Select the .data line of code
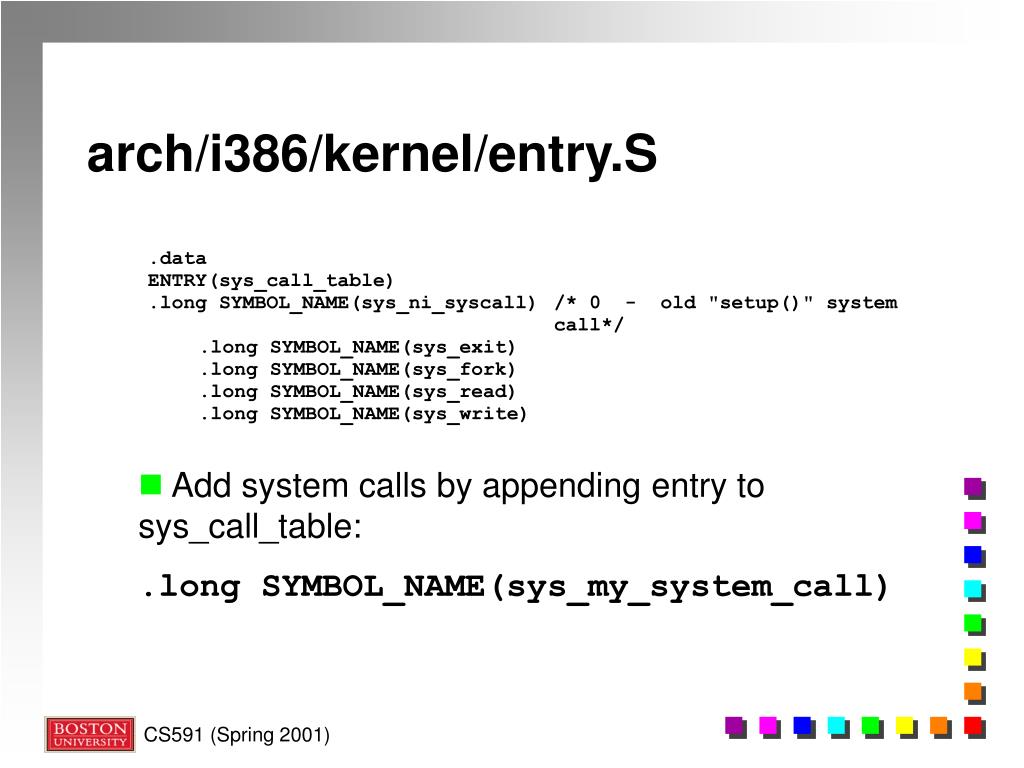Image resolution: width=1024 pixels, height=768 pixels. point(177,258)
